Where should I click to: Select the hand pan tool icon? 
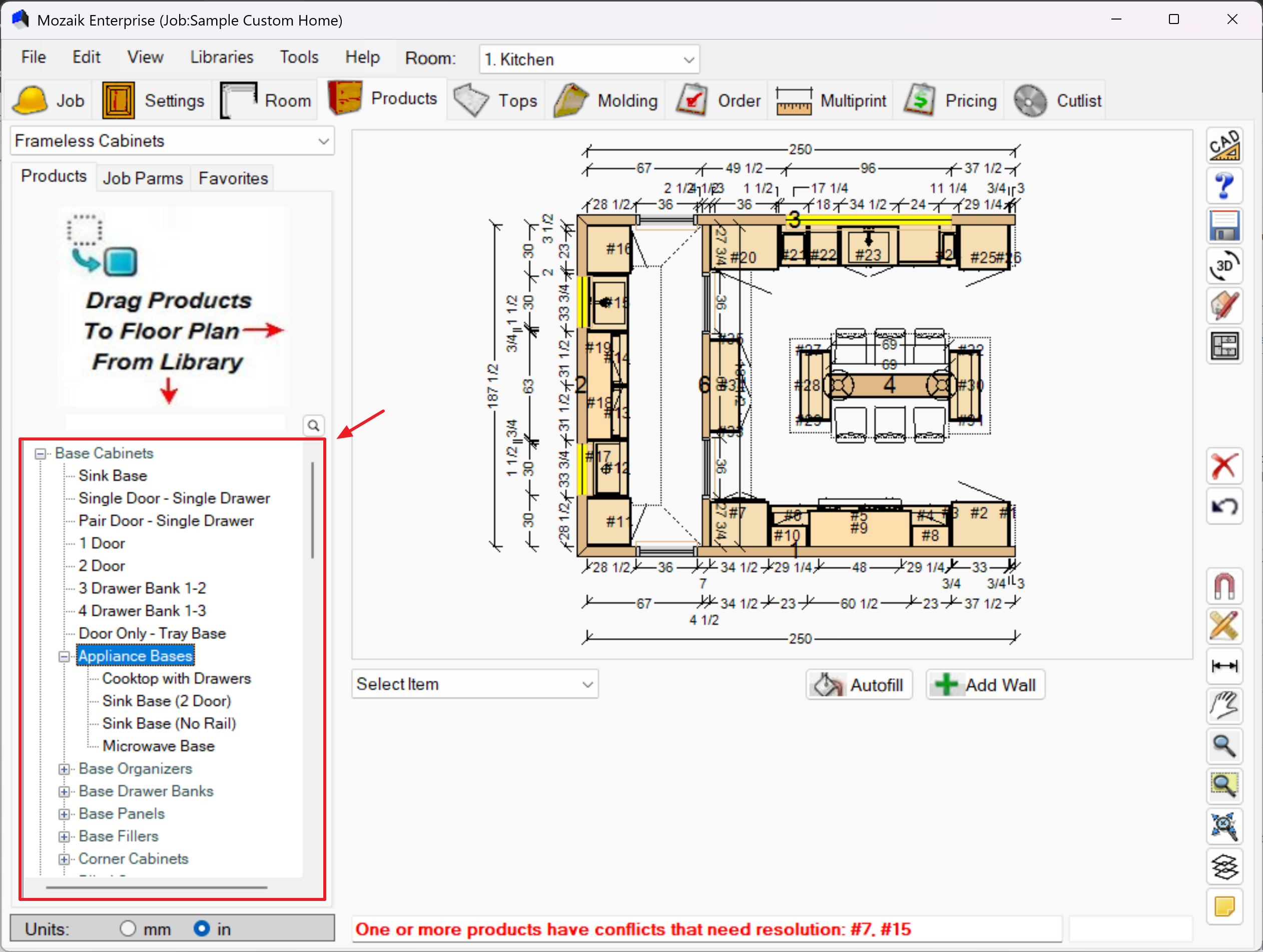[x=1224, y=706]
